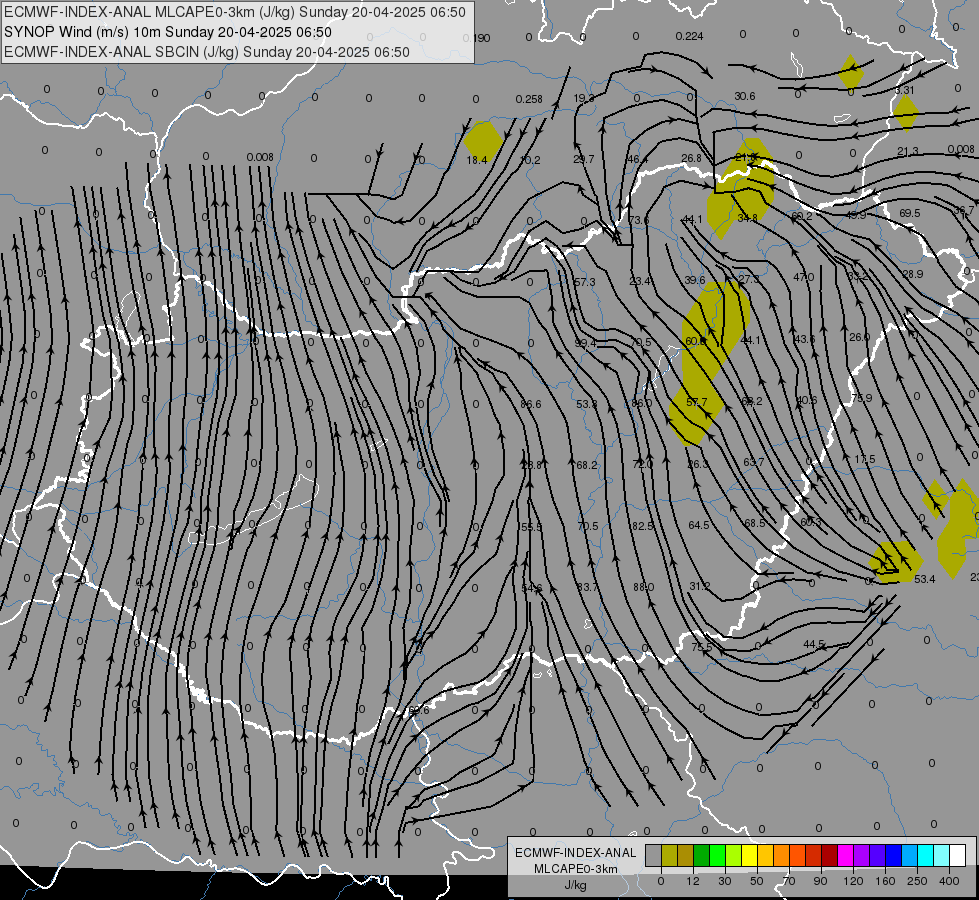979x900 pixels.
Task: Click the map value 75.5
Action: 702,647
